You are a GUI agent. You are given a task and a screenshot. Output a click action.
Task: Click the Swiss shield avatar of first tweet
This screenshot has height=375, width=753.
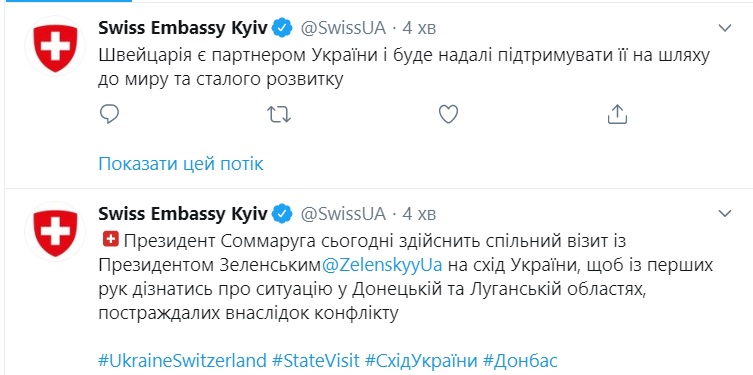55,47
